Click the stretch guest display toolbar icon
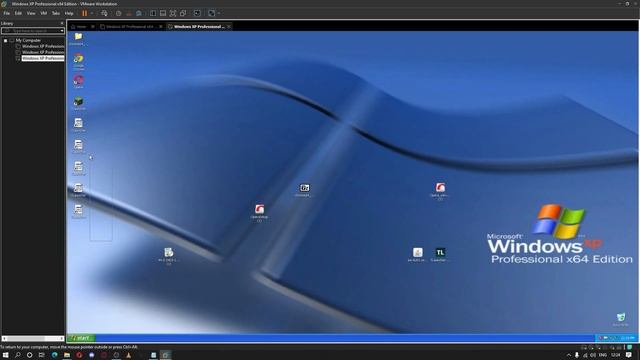640x360 pixels. 211,13
